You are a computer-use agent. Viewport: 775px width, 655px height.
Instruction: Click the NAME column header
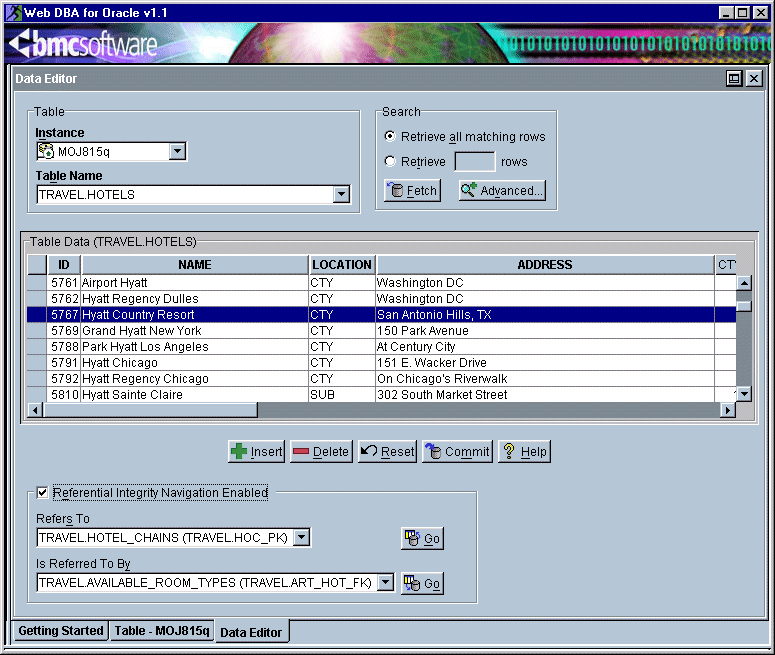tap(195, 264)
